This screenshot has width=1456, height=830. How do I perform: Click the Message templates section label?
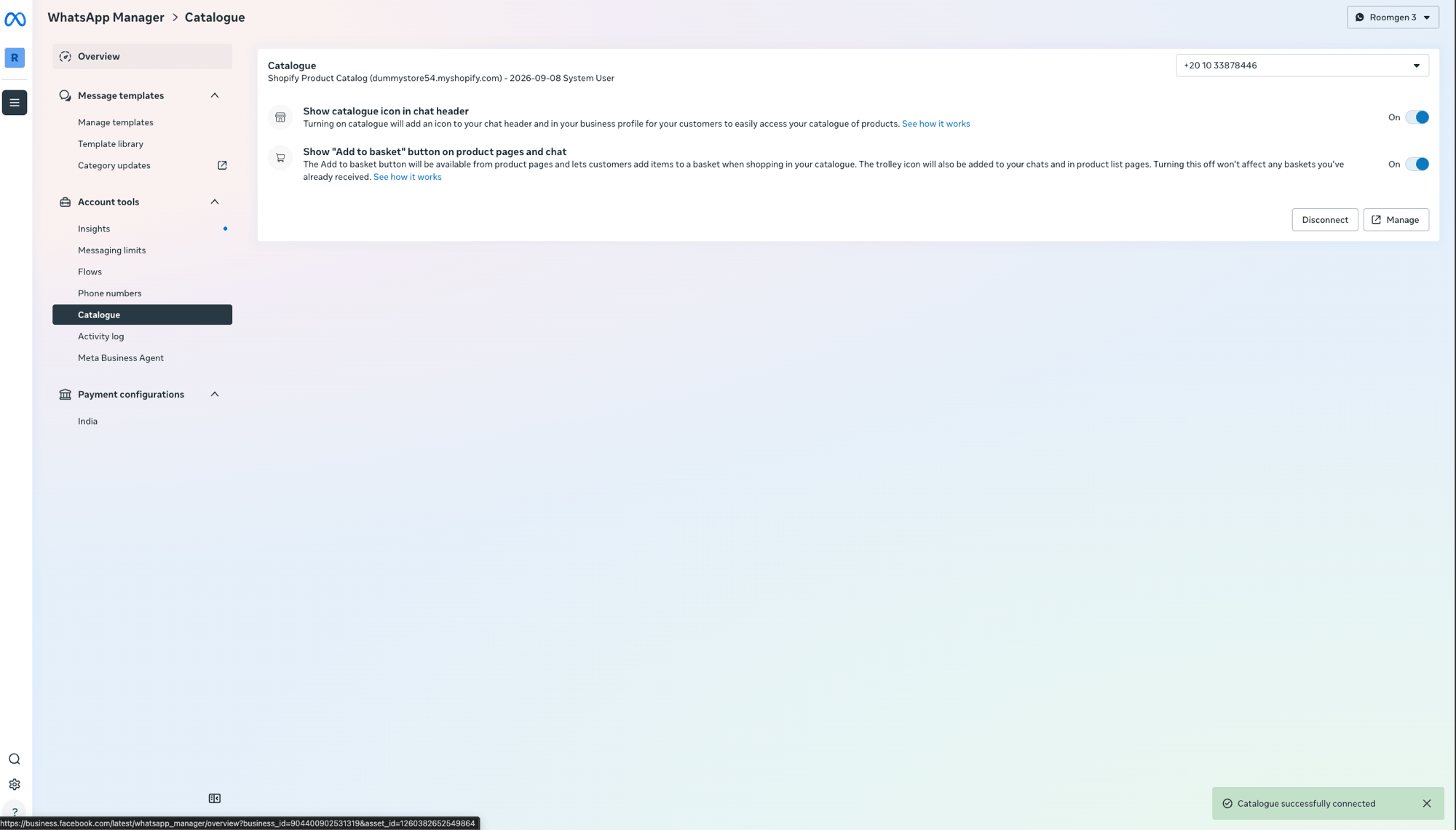(121, 95)
